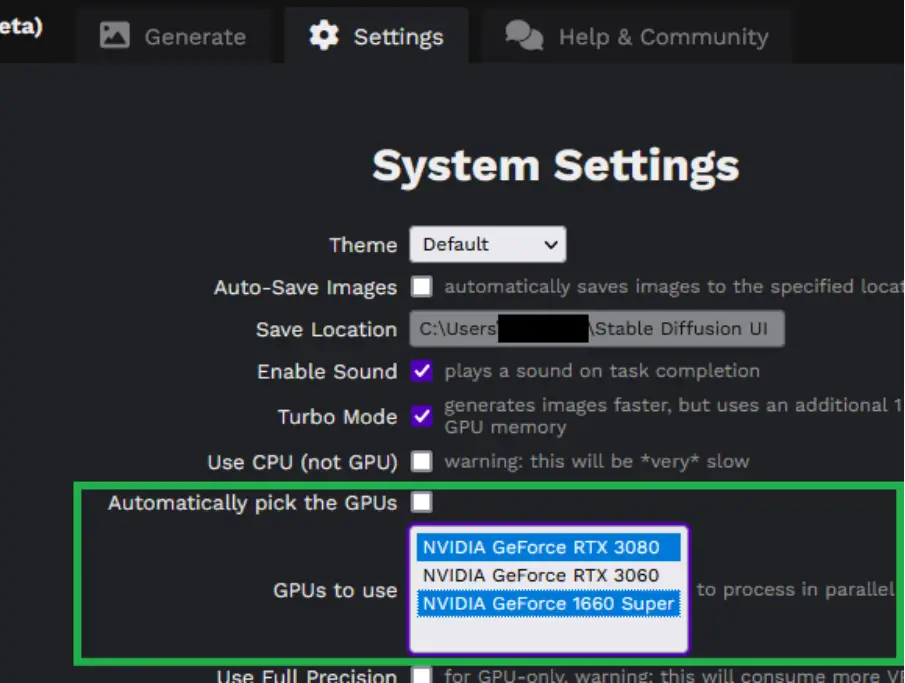Switch to the Settings tab

pos(376,36)
